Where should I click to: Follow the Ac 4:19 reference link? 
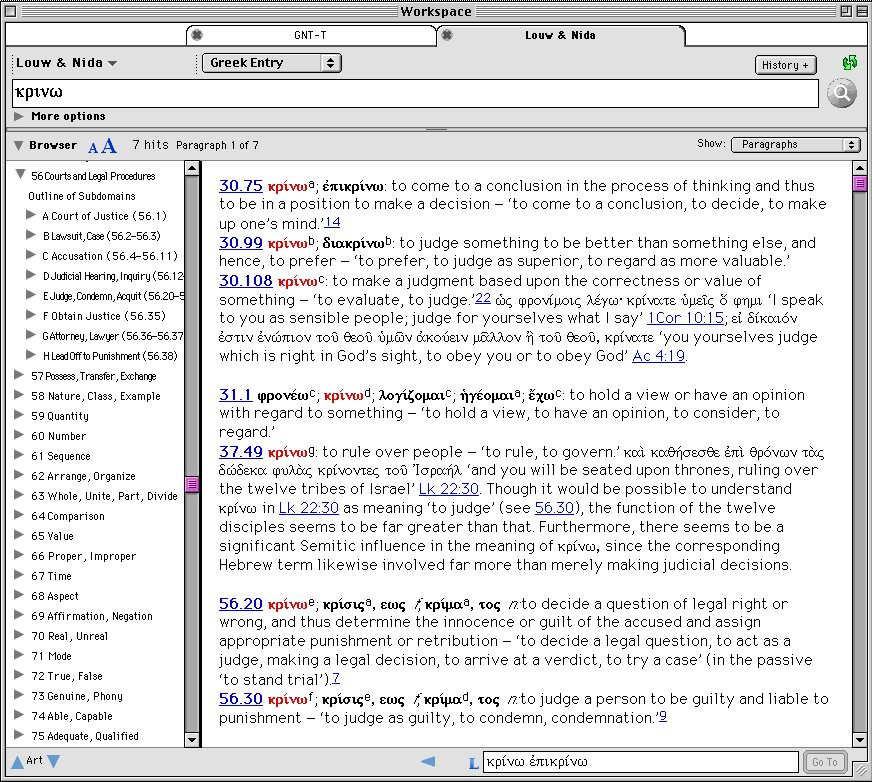658,356
